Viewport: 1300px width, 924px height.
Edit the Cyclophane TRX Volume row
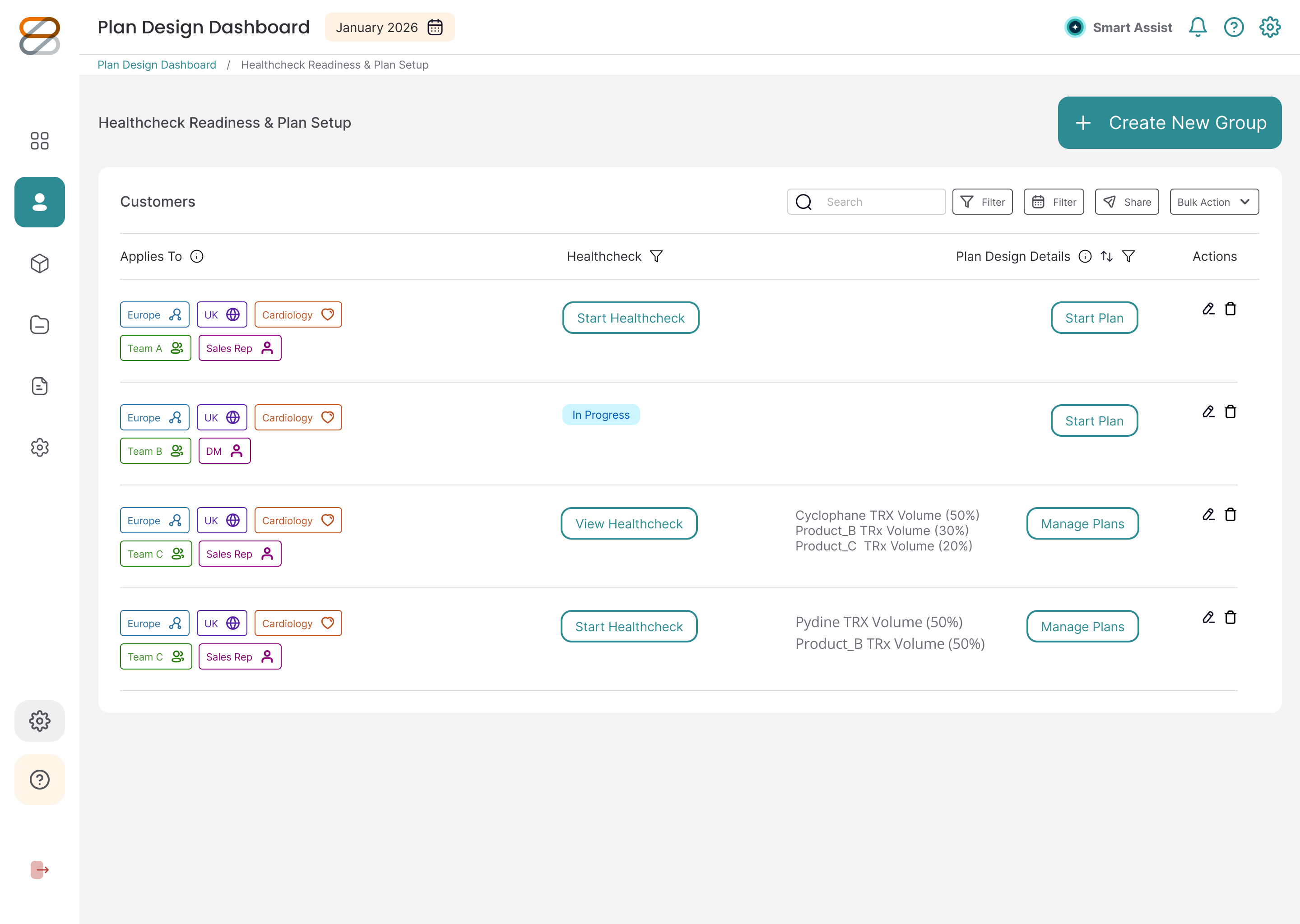point(1208,515)
